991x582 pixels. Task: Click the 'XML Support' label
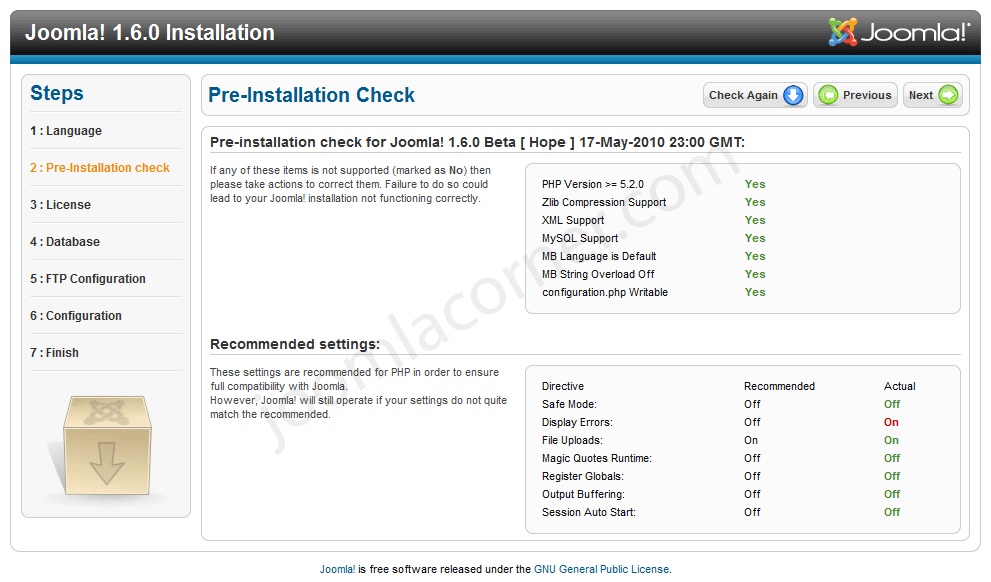point(573,221)
